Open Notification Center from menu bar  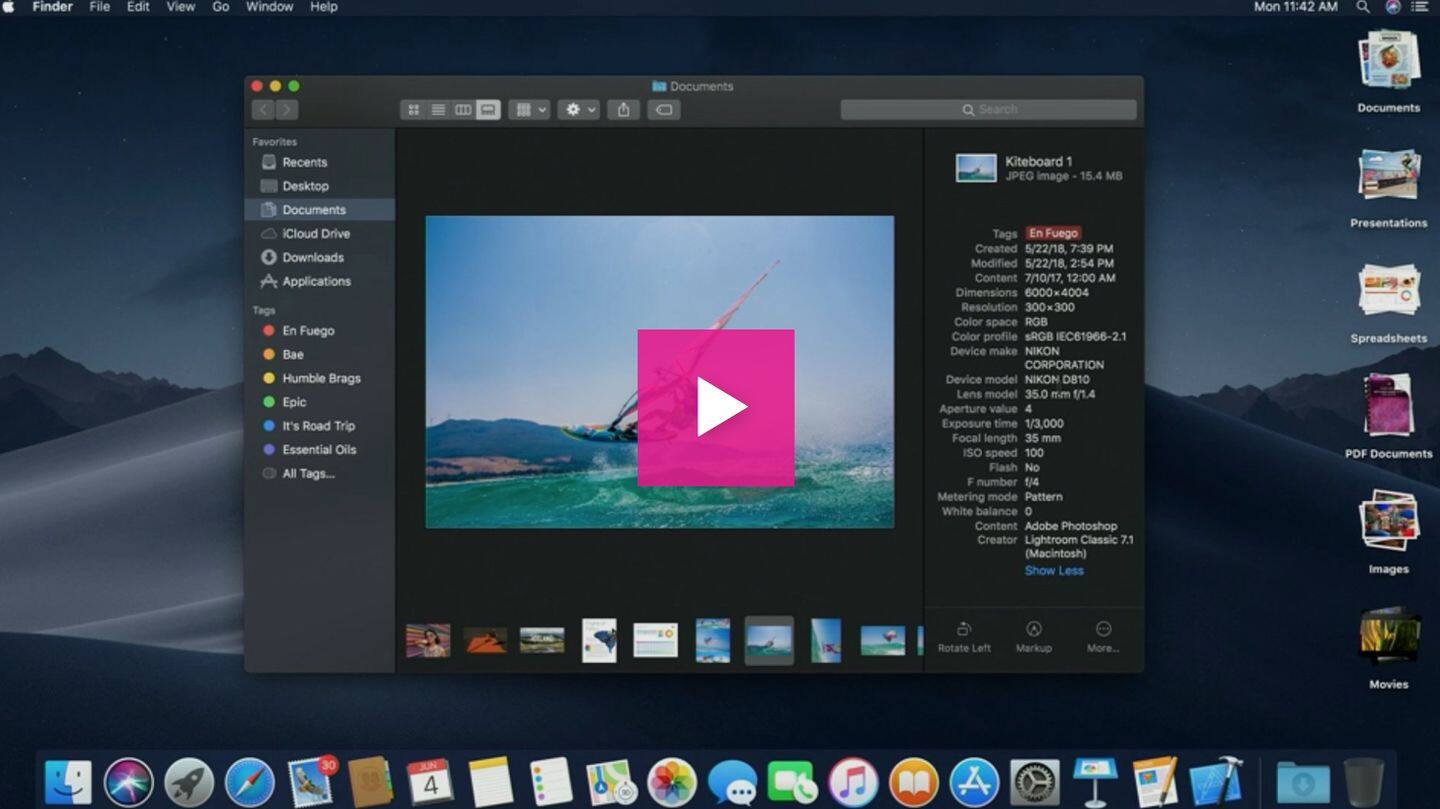1419,7
